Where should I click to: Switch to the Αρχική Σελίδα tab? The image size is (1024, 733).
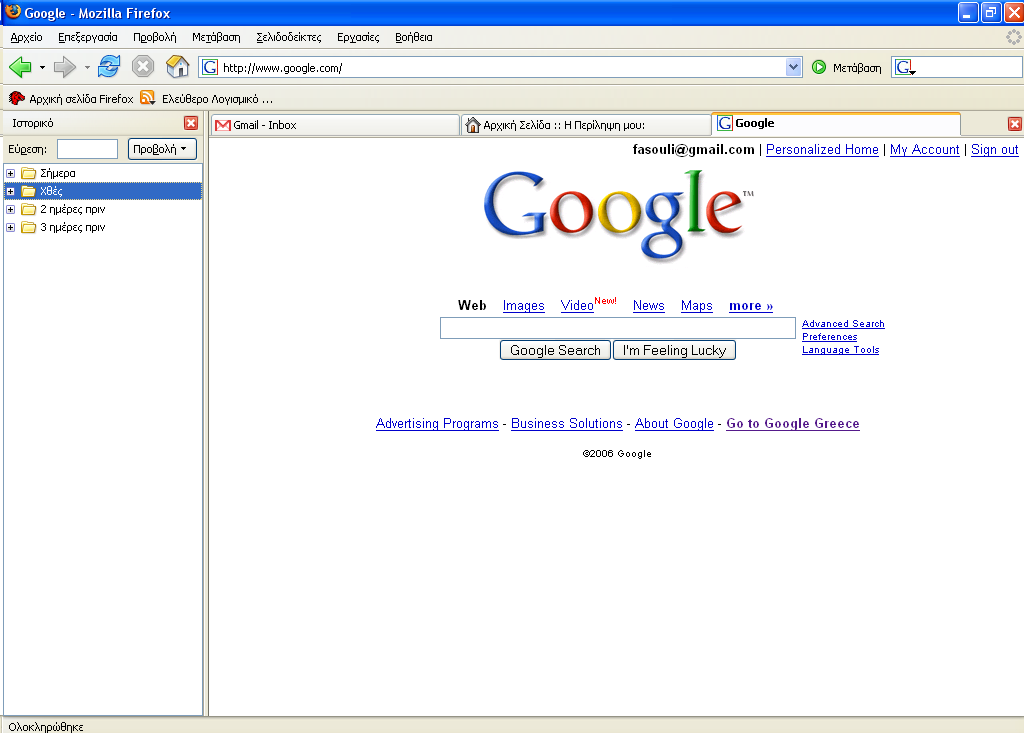pyautogui.click(x=586, y=125)
